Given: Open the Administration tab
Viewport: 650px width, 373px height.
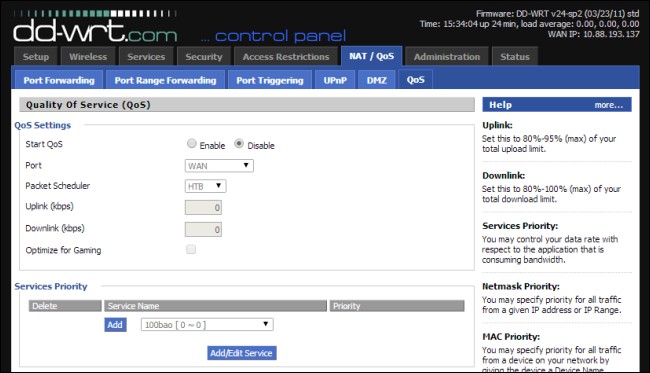Looking at the screenshot, I should [446, 56].
